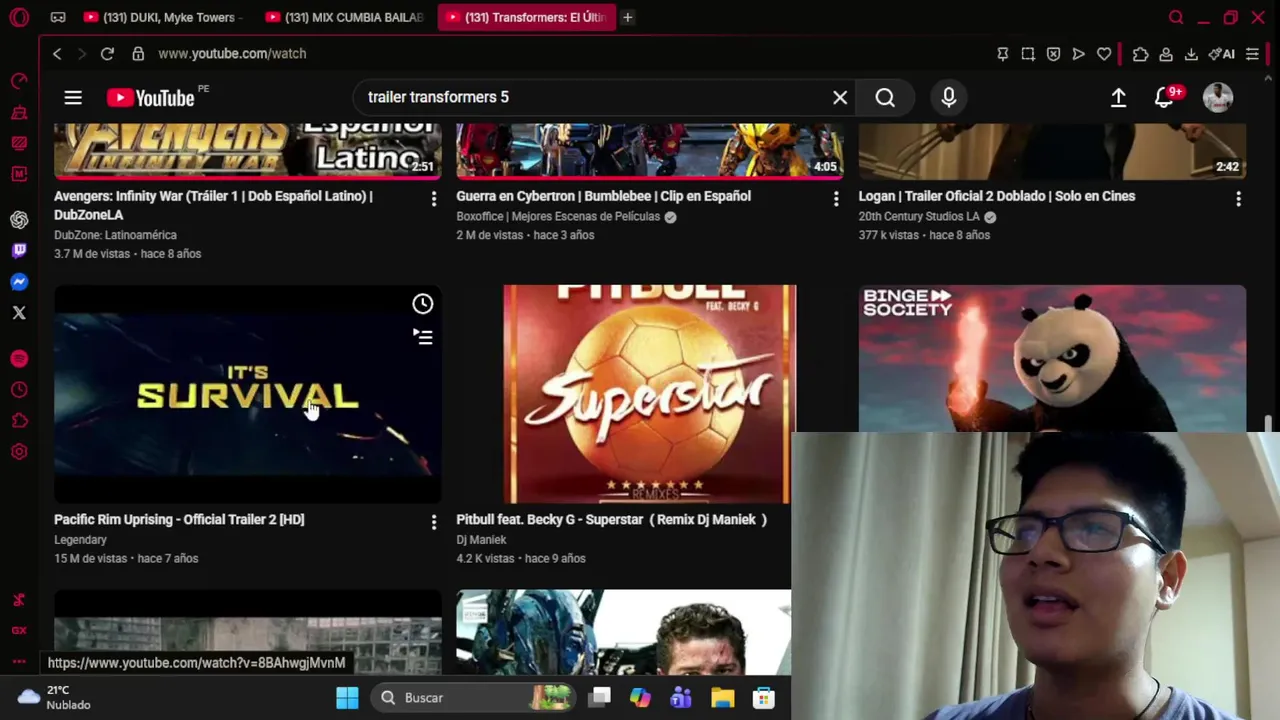Open the Windows Start button
The height and width of the screenshot is (720, 1280).
[347, 698]
